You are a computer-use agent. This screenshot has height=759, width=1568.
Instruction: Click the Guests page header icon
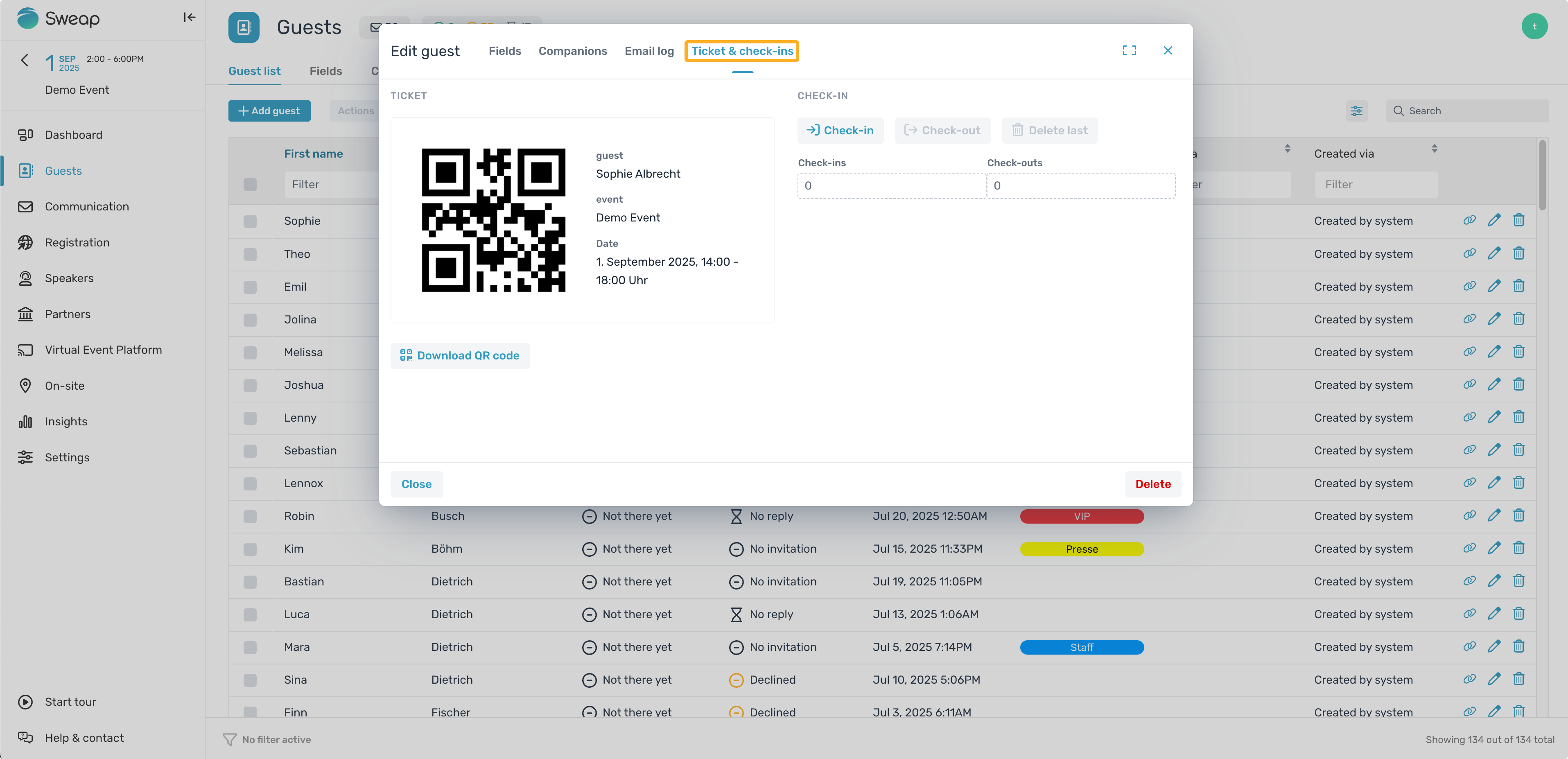tap(244, 27)
